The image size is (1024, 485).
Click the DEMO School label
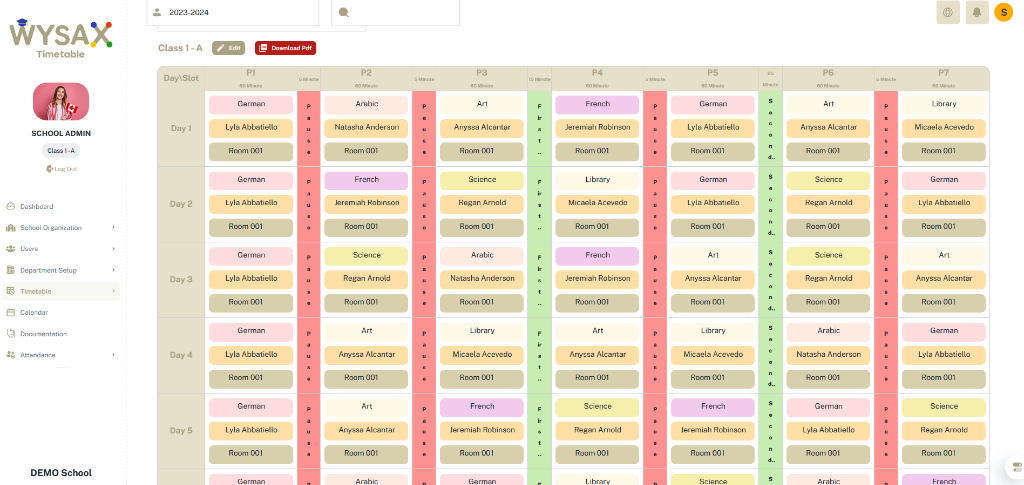click(61, 473)
